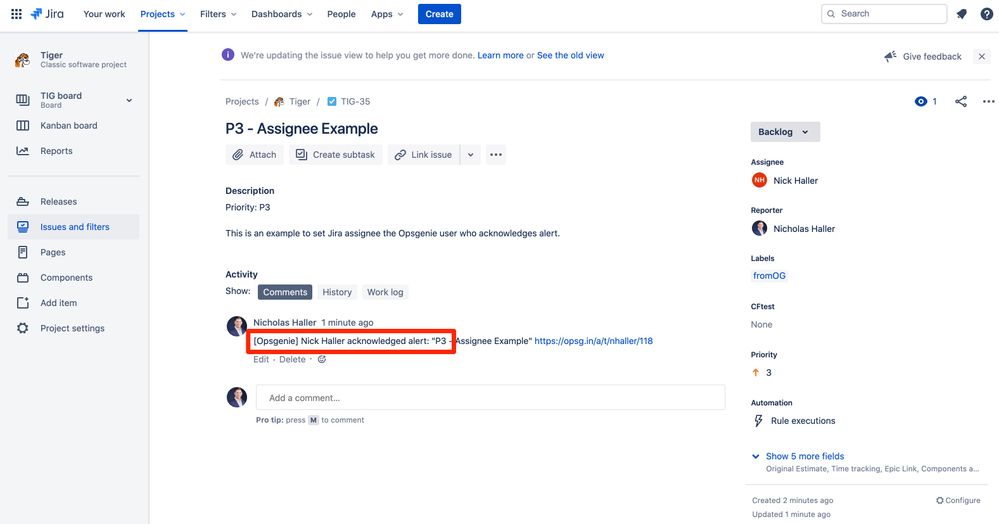Screen dimensions: 999x524
Task: Click the Create button
Action: pyautogui.click(x=439, y=14)
